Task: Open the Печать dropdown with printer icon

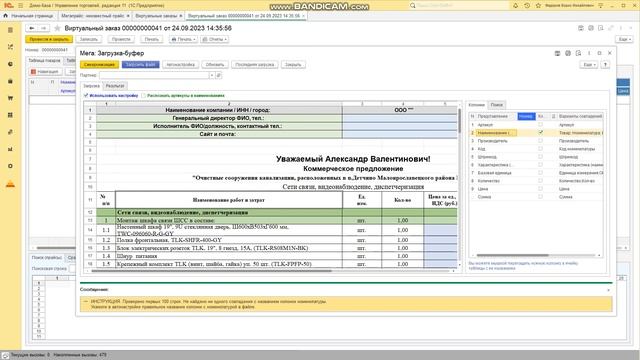Action: [183, 39]
